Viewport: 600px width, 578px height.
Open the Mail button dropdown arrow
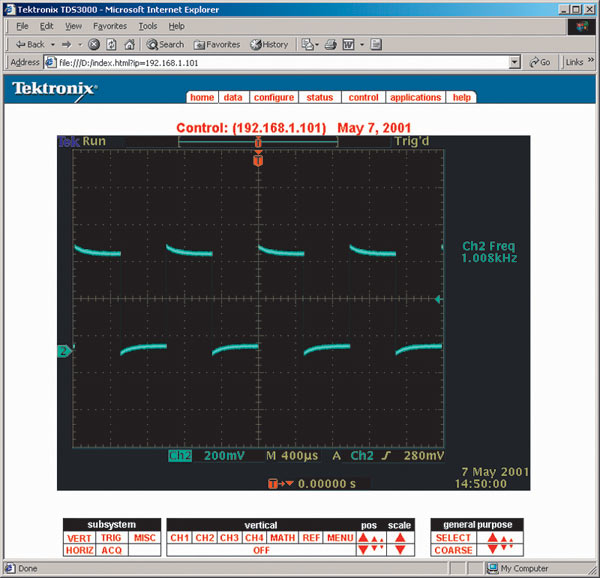pos(317,45)
